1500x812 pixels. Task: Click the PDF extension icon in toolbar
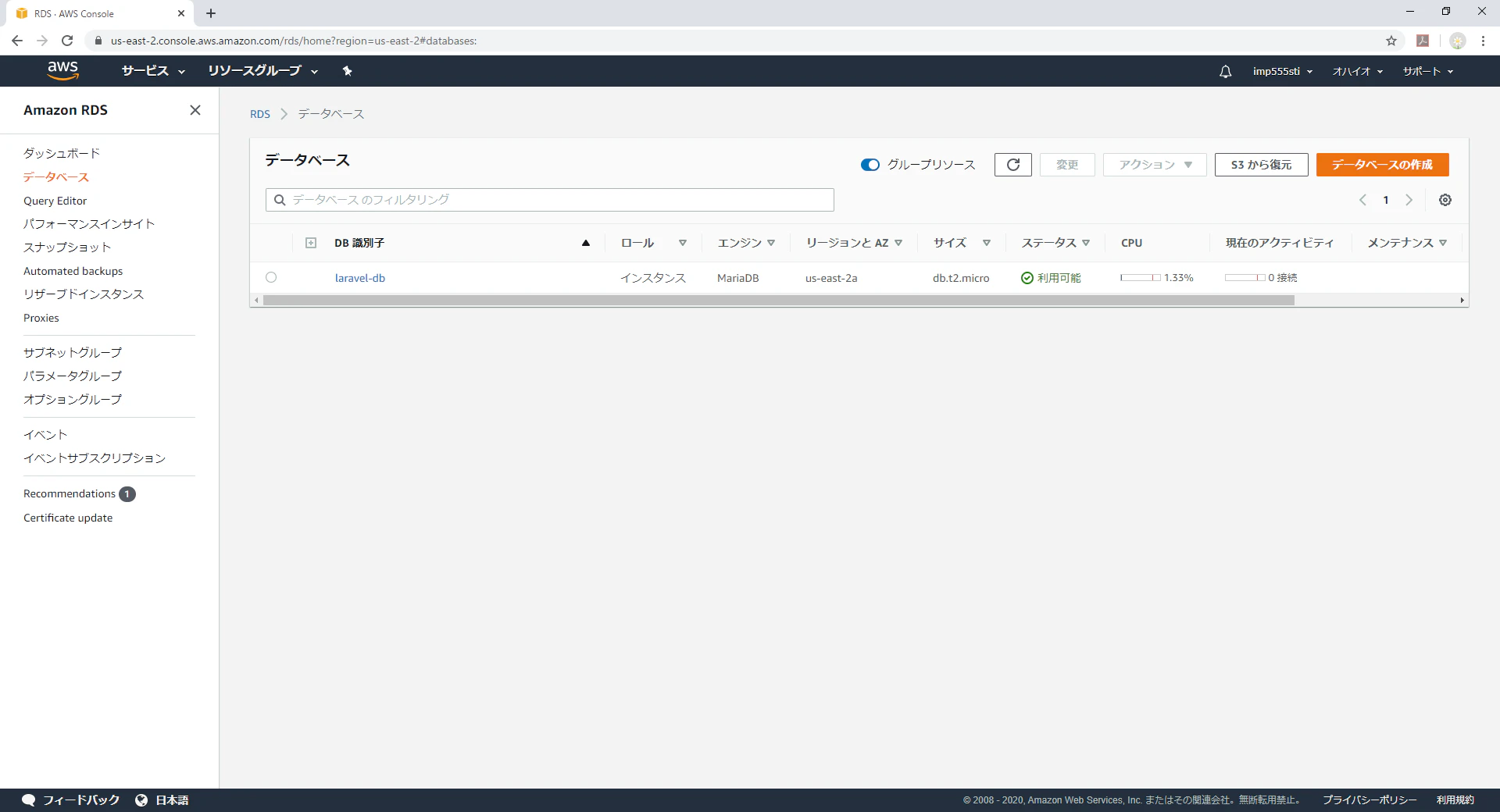[x=1423, y=41]
